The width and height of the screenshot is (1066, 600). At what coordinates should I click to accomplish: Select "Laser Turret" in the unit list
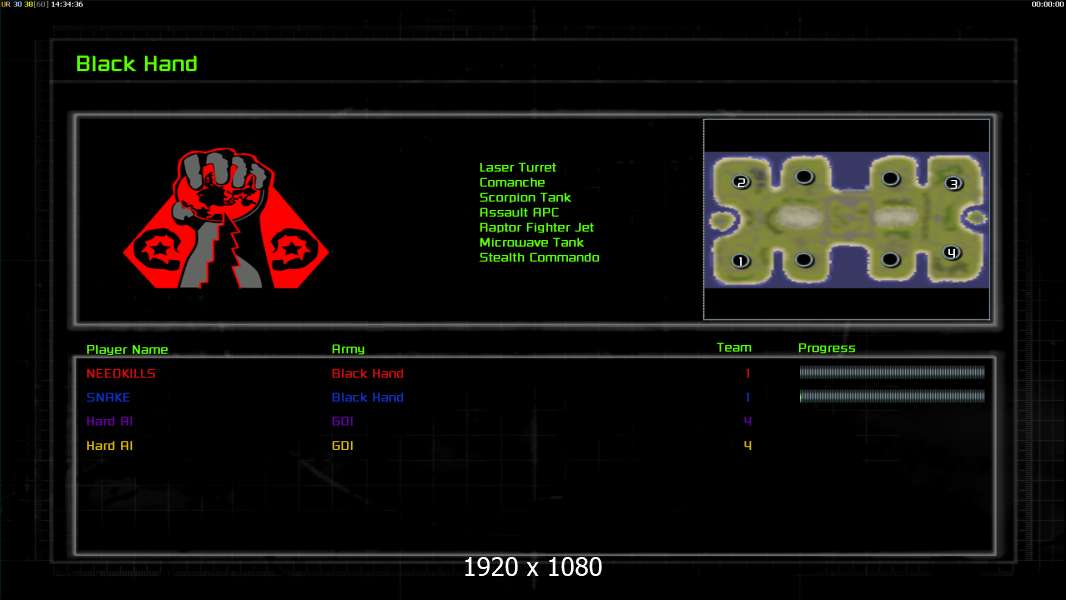(517, 167)
